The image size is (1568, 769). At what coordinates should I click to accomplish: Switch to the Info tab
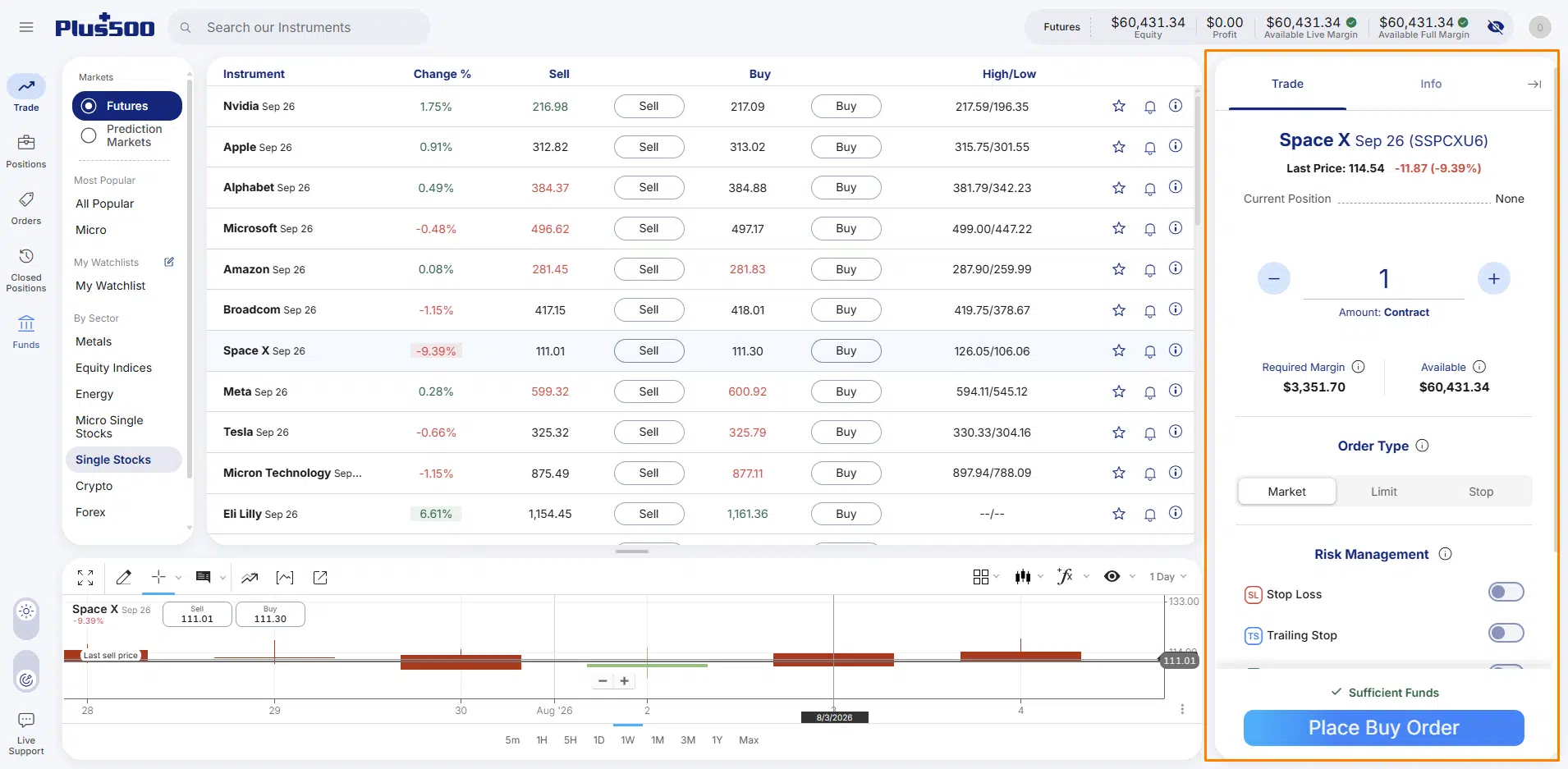click(1431, 84)
